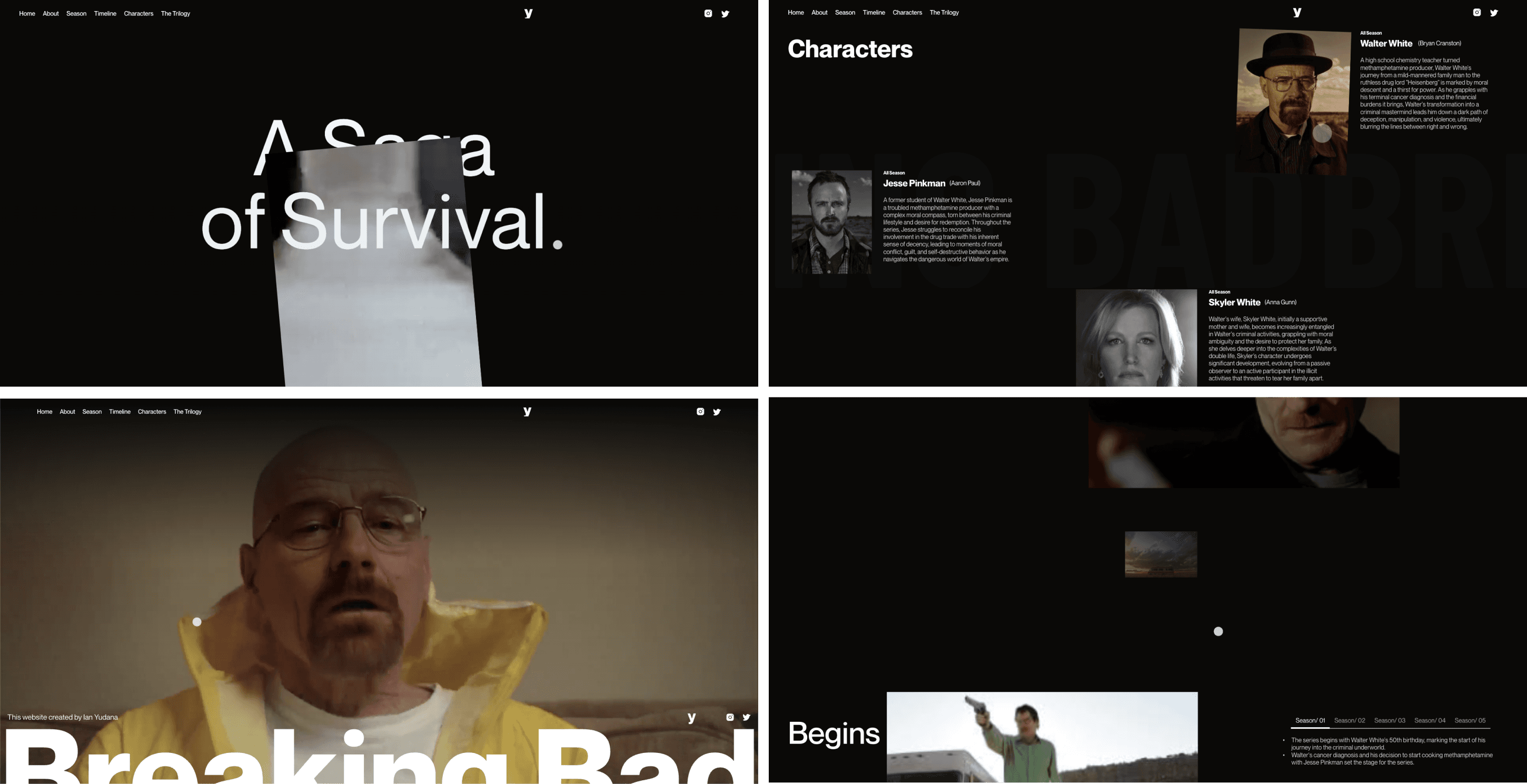
Task: Click Home in the Characters page navigation
Action: point(796,13)
